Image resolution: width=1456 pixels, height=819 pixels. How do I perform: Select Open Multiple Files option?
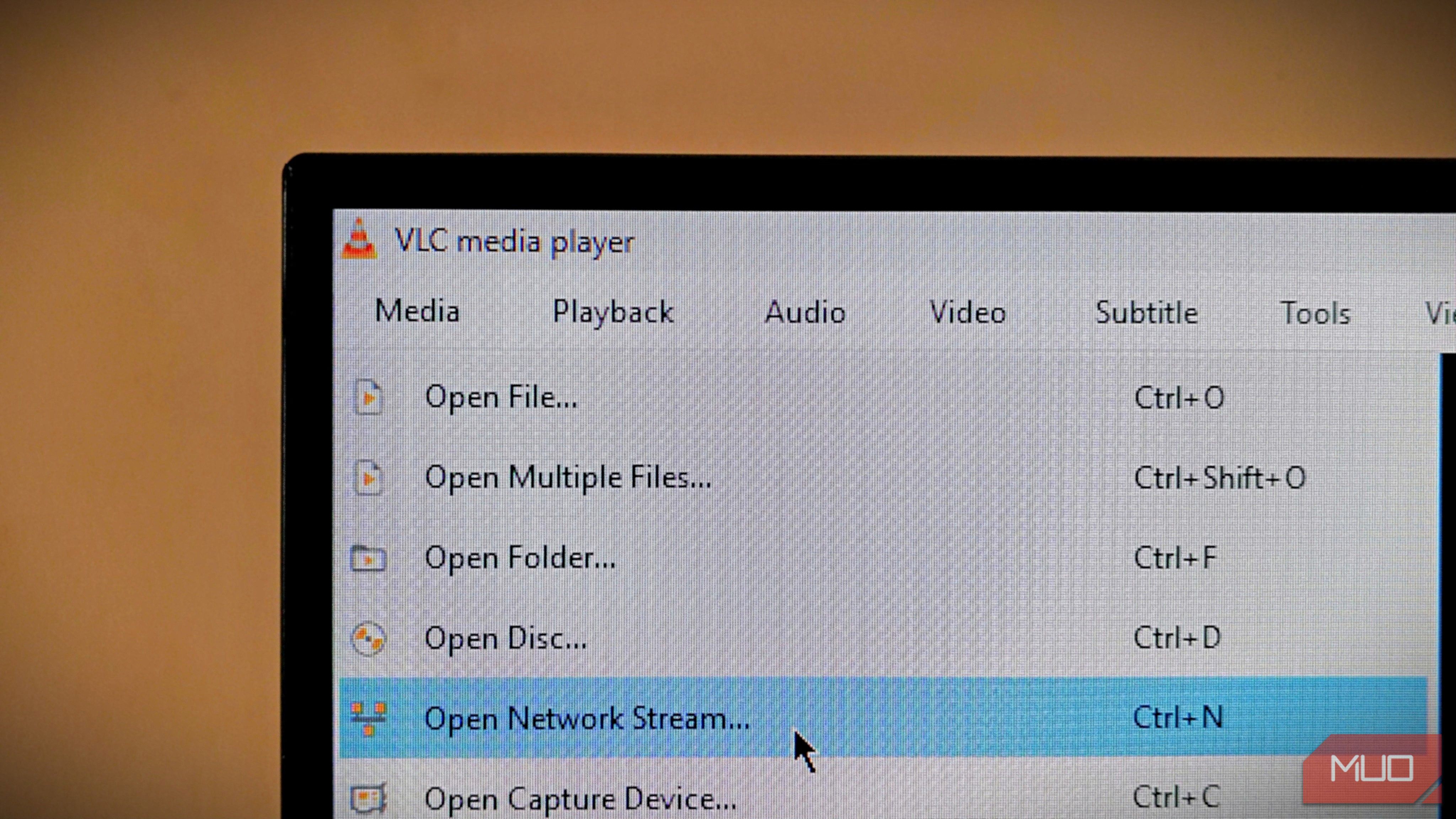[569, 478]
